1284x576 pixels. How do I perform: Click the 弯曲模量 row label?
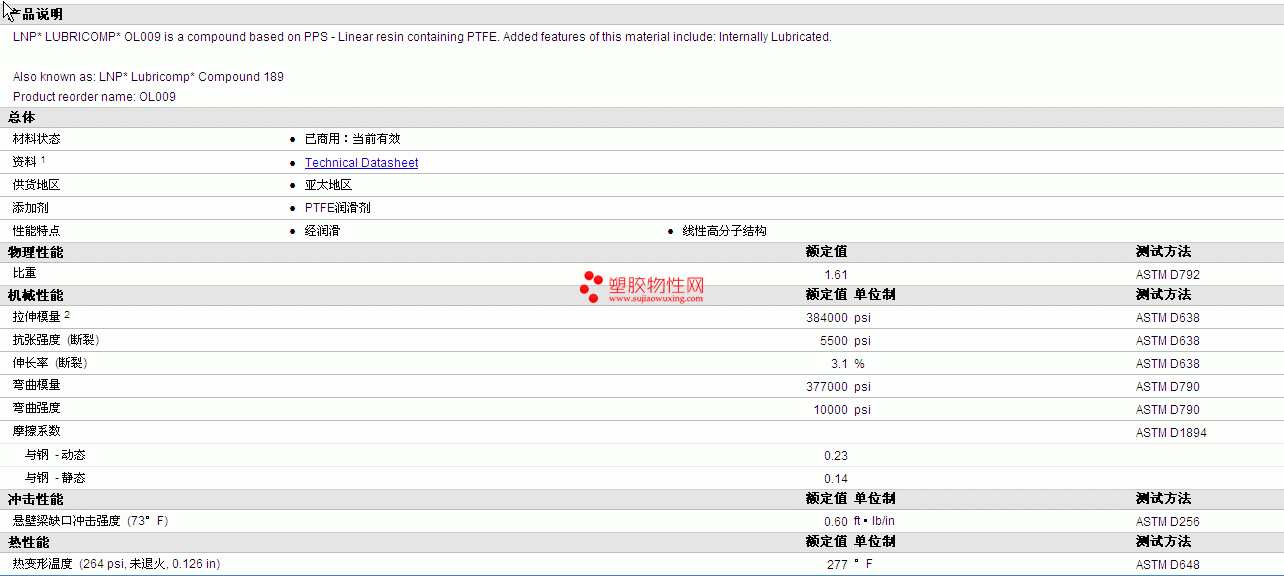pos(36,385)
